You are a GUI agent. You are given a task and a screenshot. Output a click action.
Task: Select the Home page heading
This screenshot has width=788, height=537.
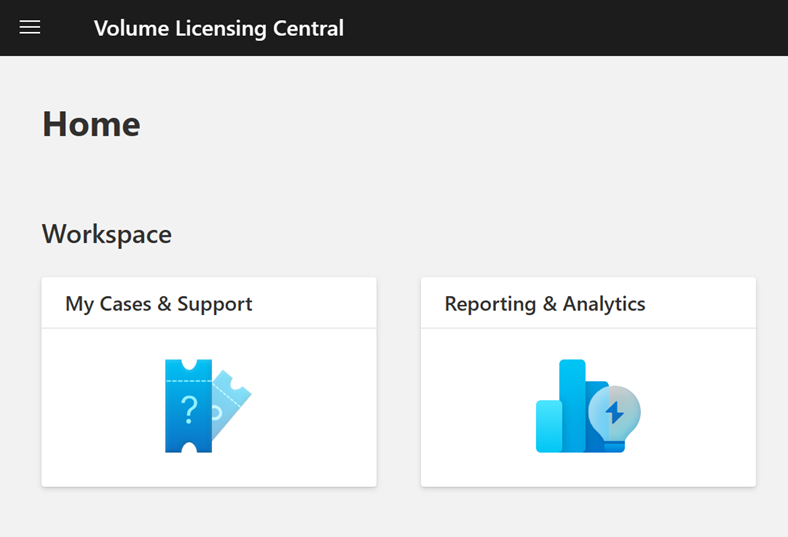click(91, 124)
